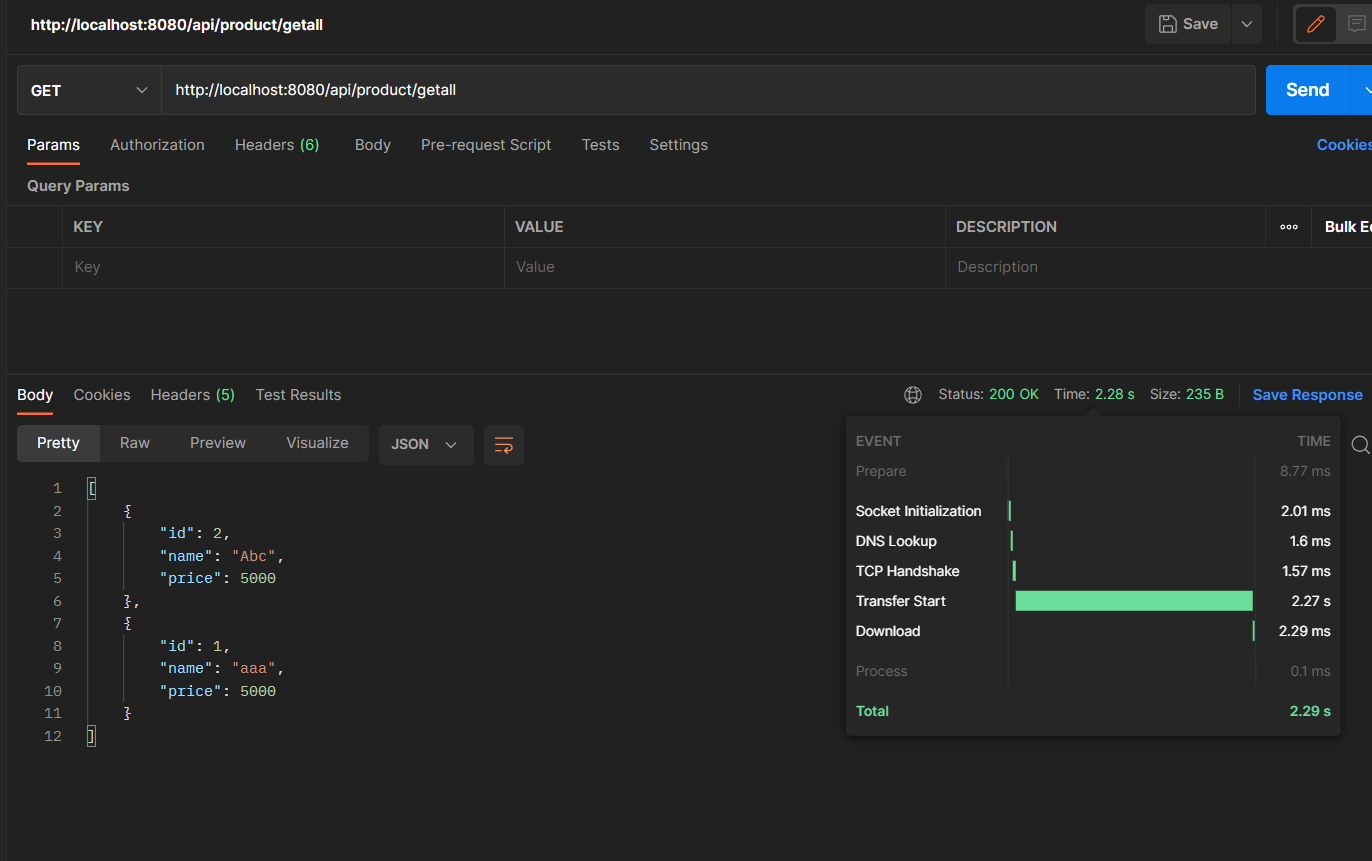
Task: Select the Preview view mode
Action: pyautogui.click(x=218, y=443)
